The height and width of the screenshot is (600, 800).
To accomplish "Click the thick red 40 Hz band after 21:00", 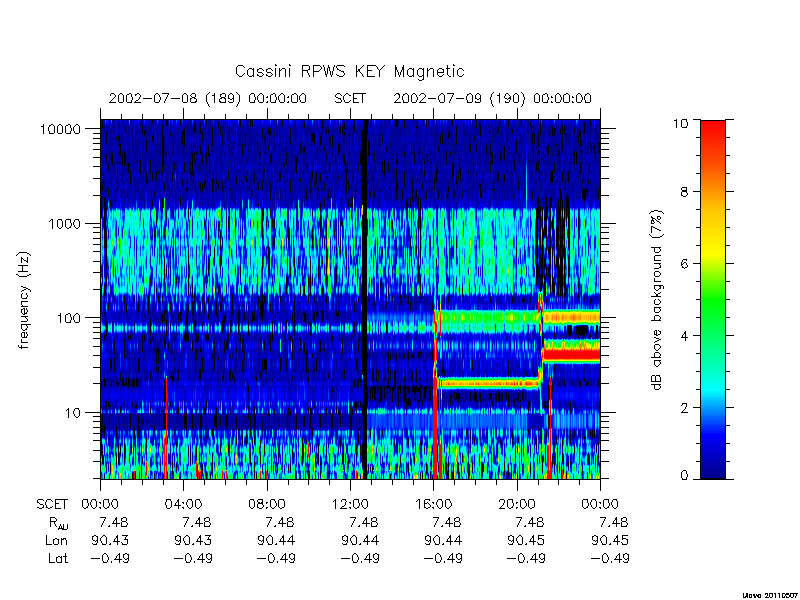I will pyautogui.click(x=571, y=355).
